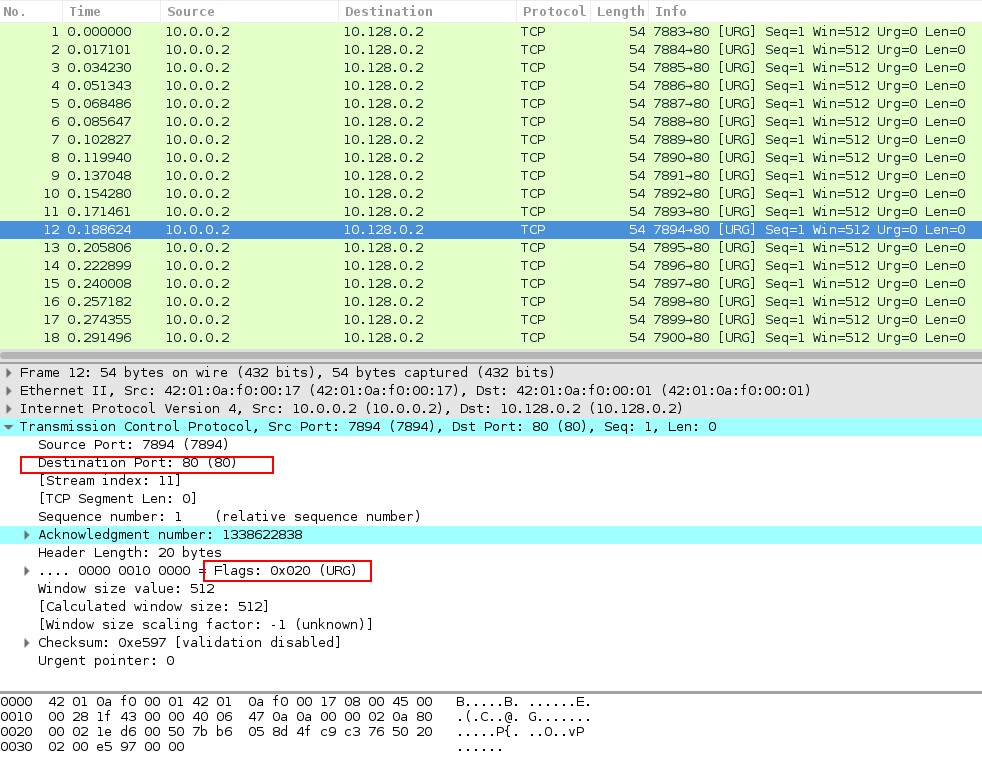Expand the Frame 12 details row
The image size is (982, 771).
[x=8, y=373]
